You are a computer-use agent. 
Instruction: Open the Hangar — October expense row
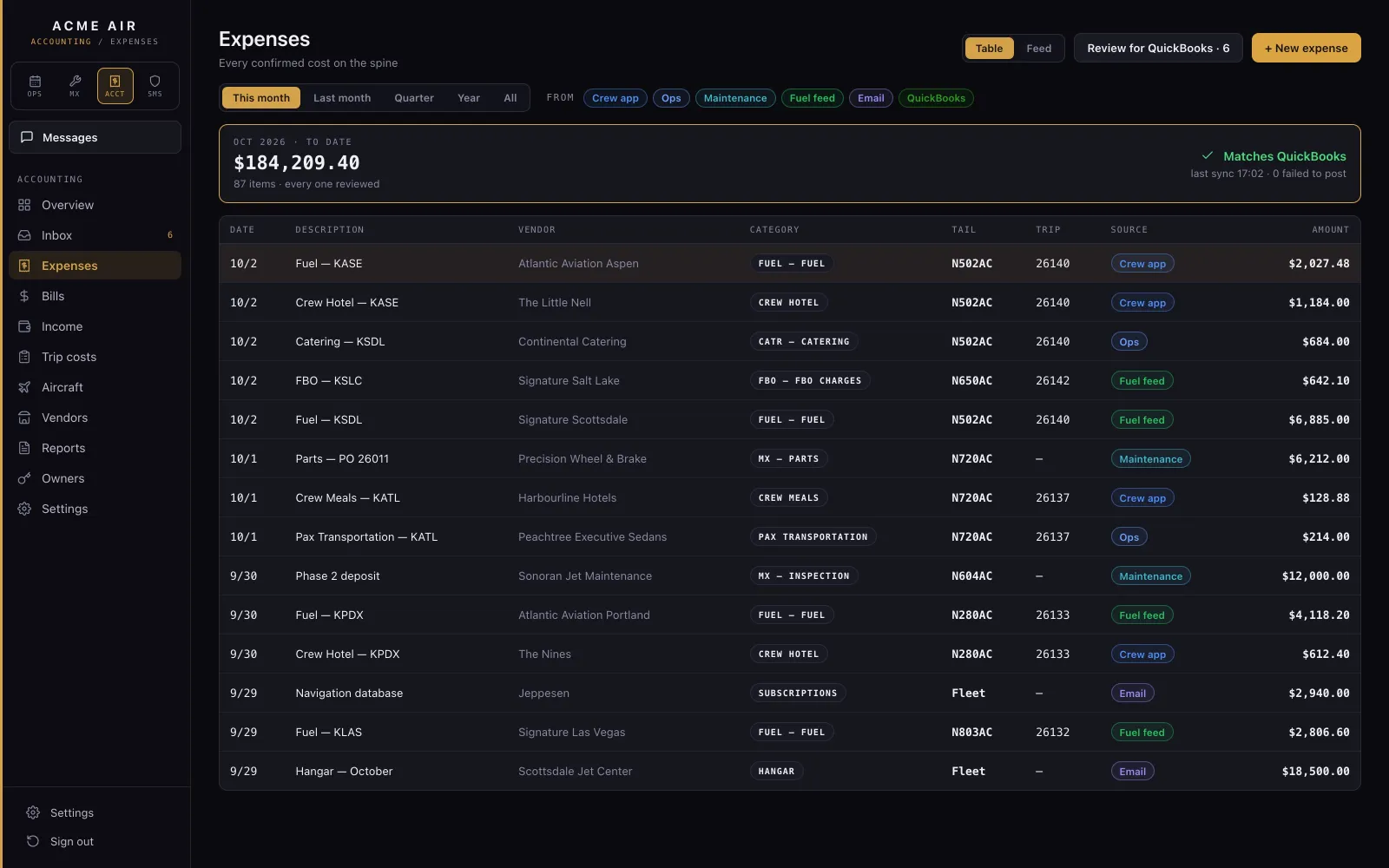pyautogui.click(x=789, y=771)
